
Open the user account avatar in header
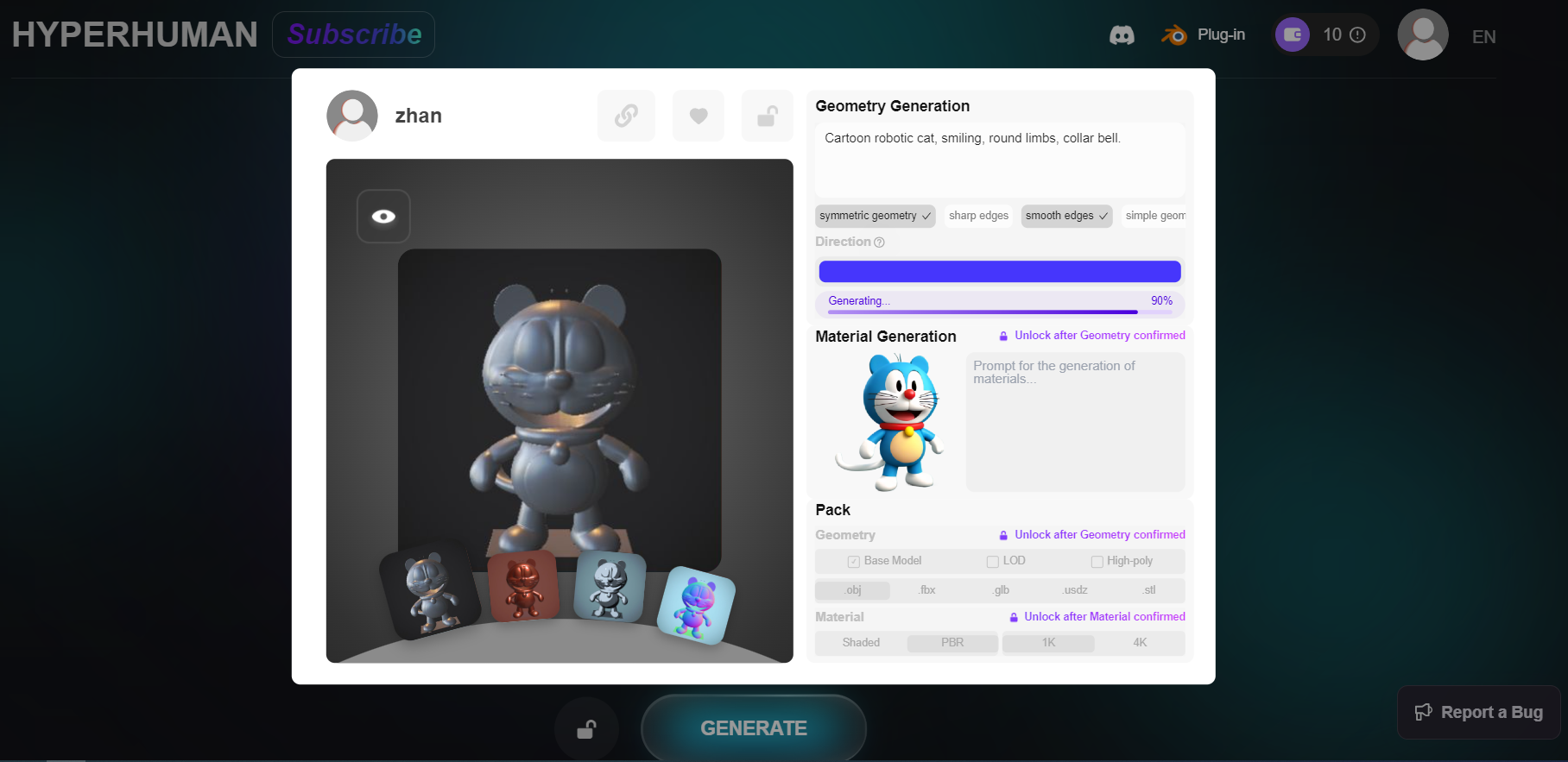coord(1423,35)
